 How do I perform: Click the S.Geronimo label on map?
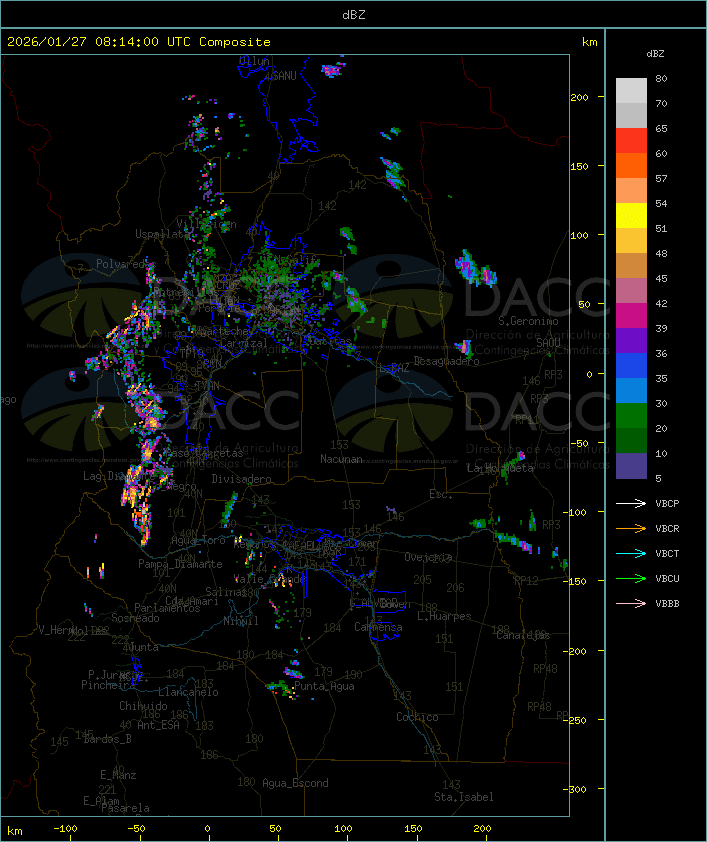tap(526, 322)
